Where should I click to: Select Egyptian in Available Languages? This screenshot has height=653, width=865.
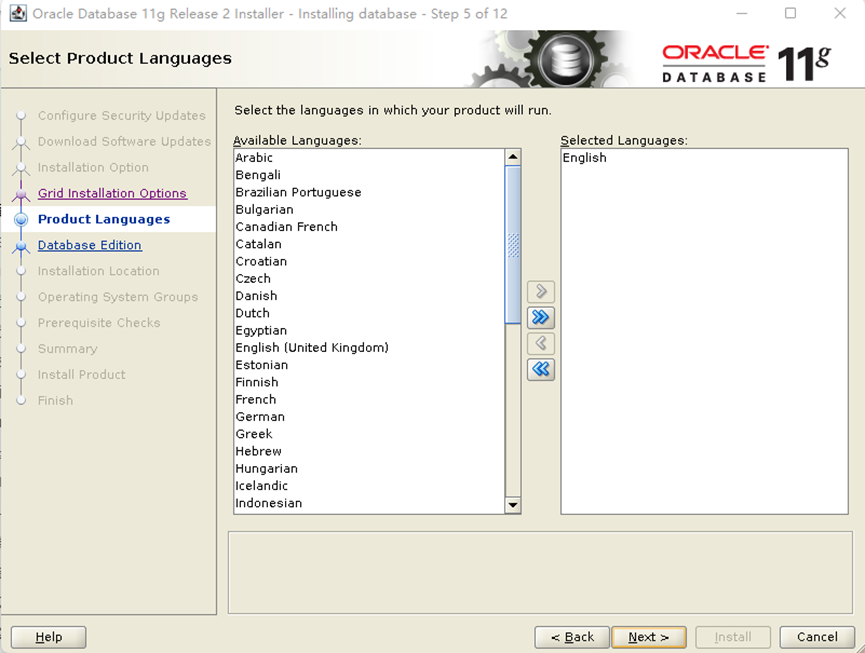click(x=369, y=330)
